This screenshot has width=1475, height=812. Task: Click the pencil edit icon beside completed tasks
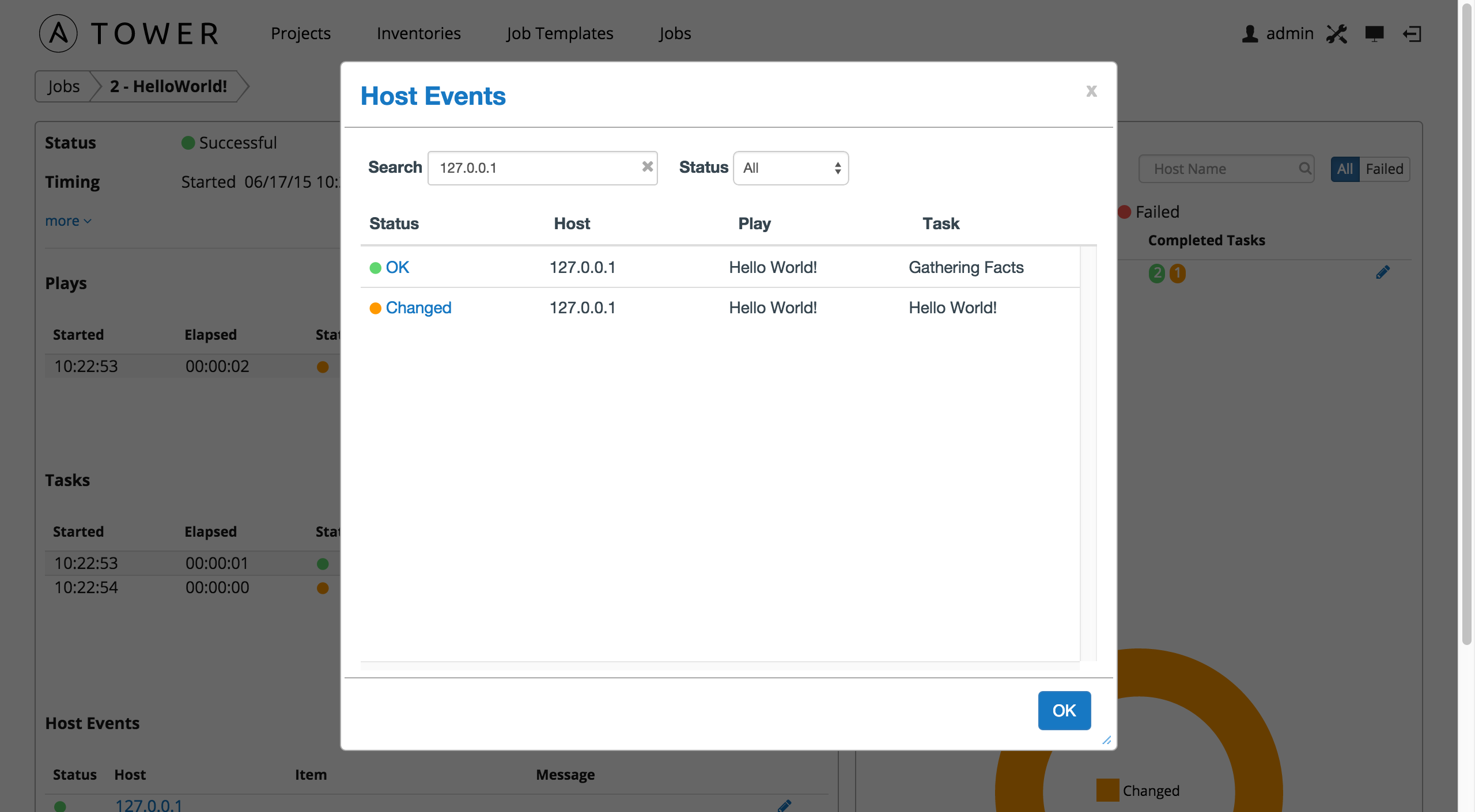click(1383, 272)
